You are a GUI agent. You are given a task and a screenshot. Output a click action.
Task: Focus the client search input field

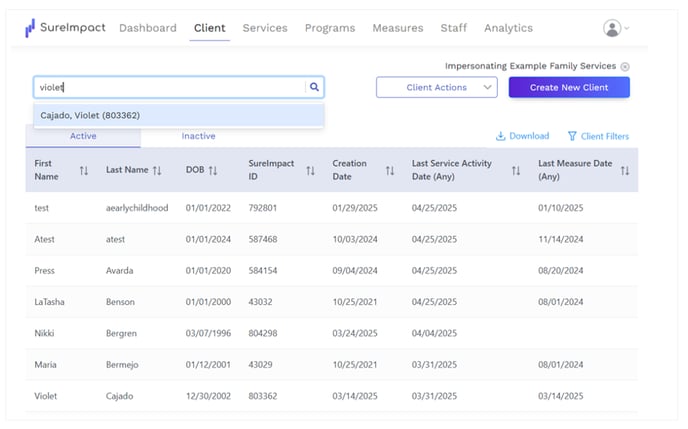(x=171, y=87)
